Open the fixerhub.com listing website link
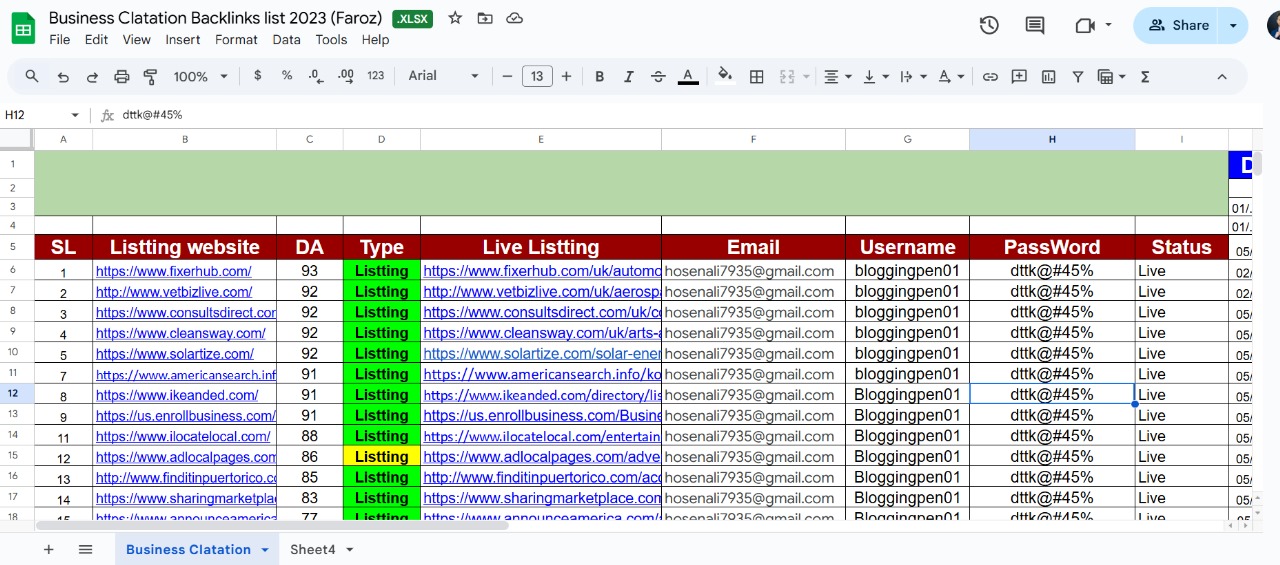 [x=173, y=271]
